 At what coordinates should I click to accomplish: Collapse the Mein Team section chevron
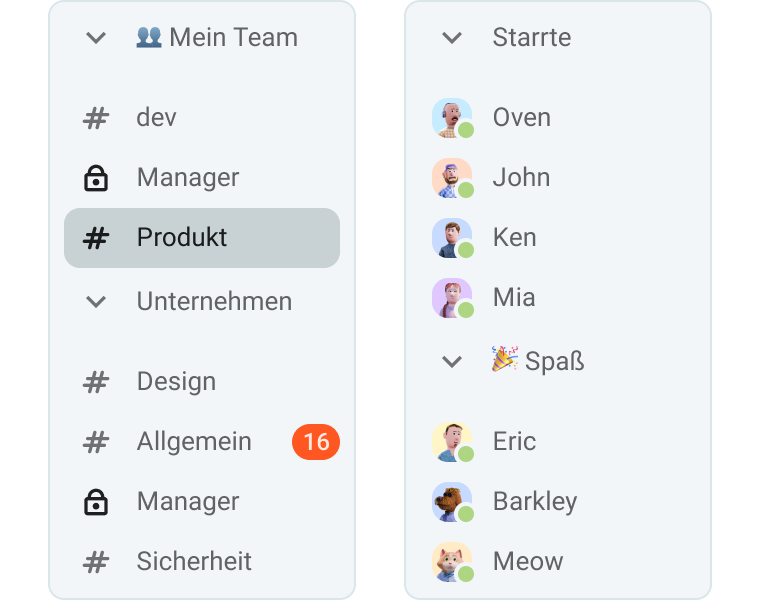(96, 38)
